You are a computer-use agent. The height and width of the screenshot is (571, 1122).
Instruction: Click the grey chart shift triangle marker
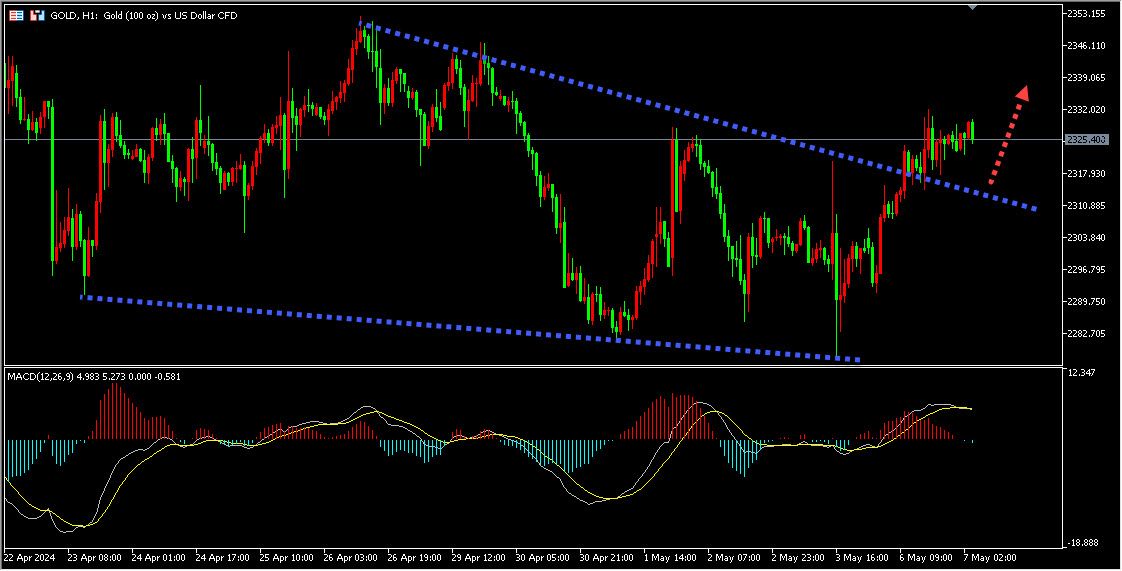click(x=973, y=7)
